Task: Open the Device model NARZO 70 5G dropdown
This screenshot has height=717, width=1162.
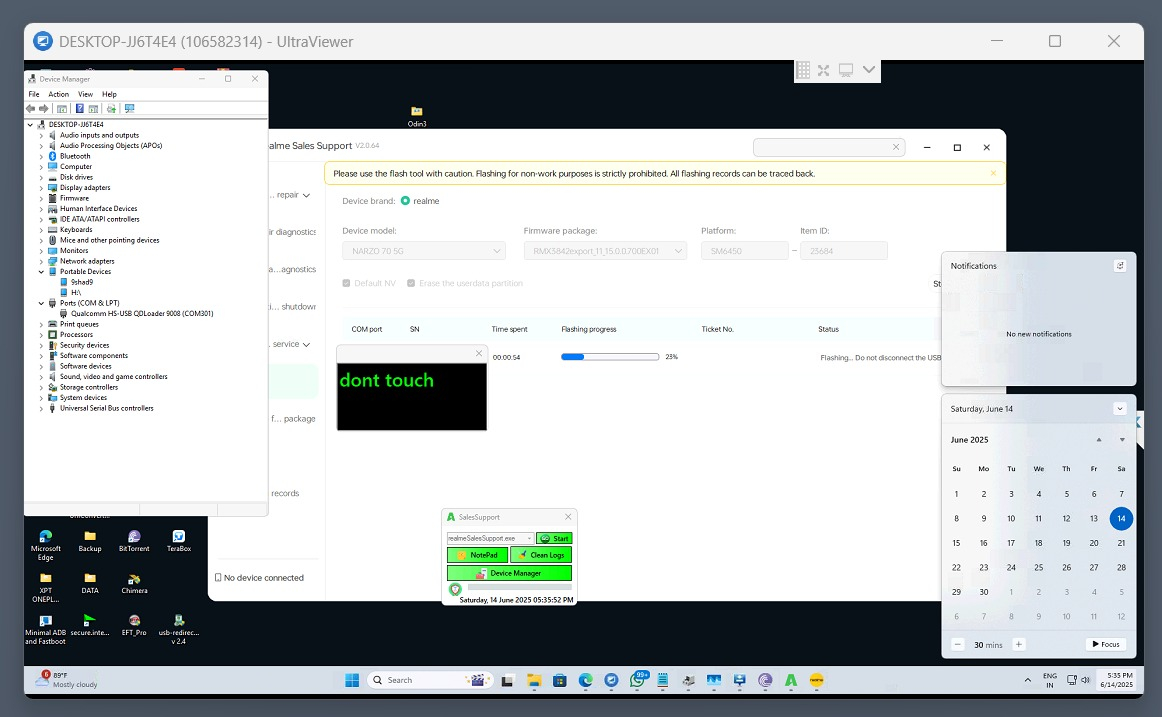Action: tap(424, 251)
